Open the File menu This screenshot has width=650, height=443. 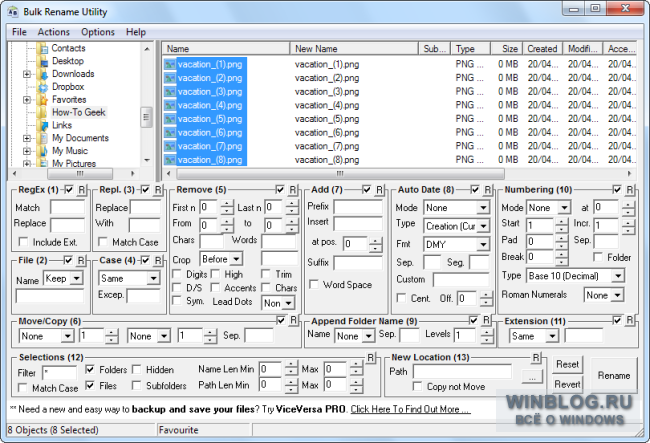point(19,32)
